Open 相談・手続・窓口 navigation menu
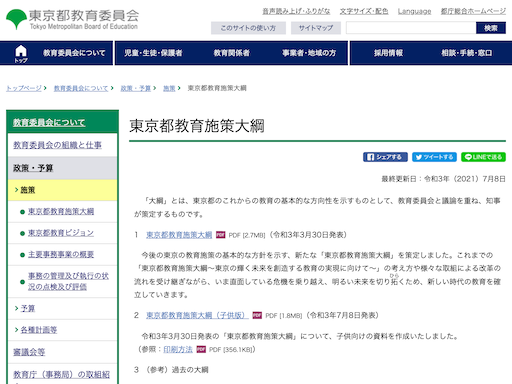 [467, 53]
